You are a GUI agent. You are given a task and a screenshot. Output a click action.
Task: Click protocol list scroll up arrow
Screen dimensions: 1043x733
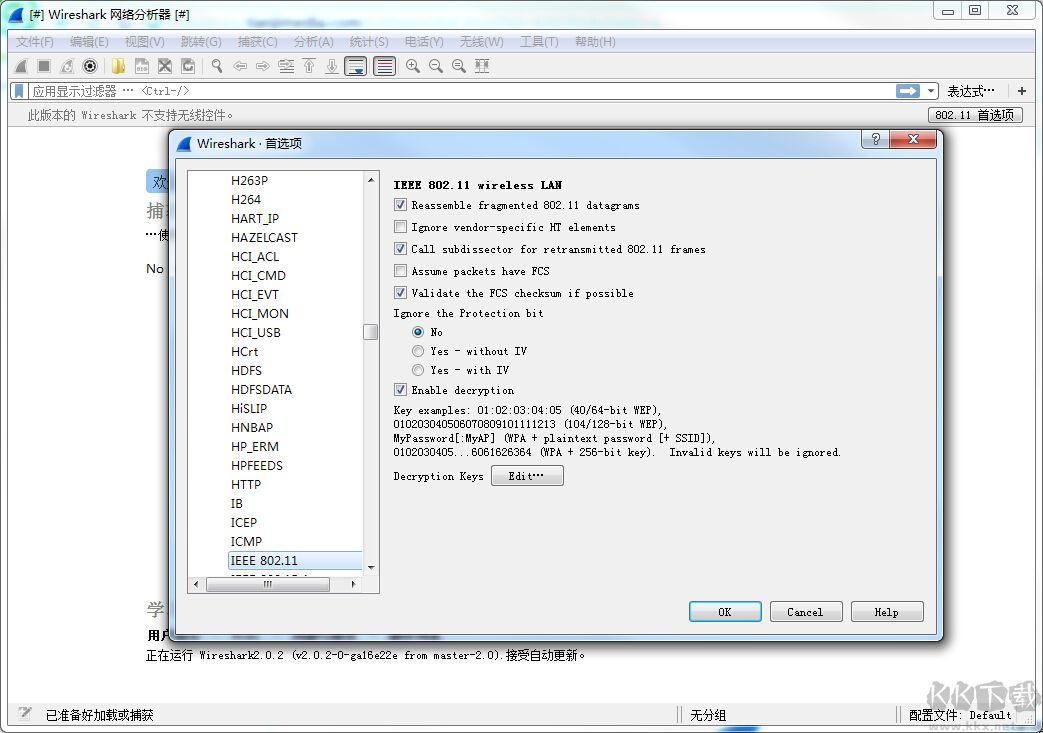point(371,180)
